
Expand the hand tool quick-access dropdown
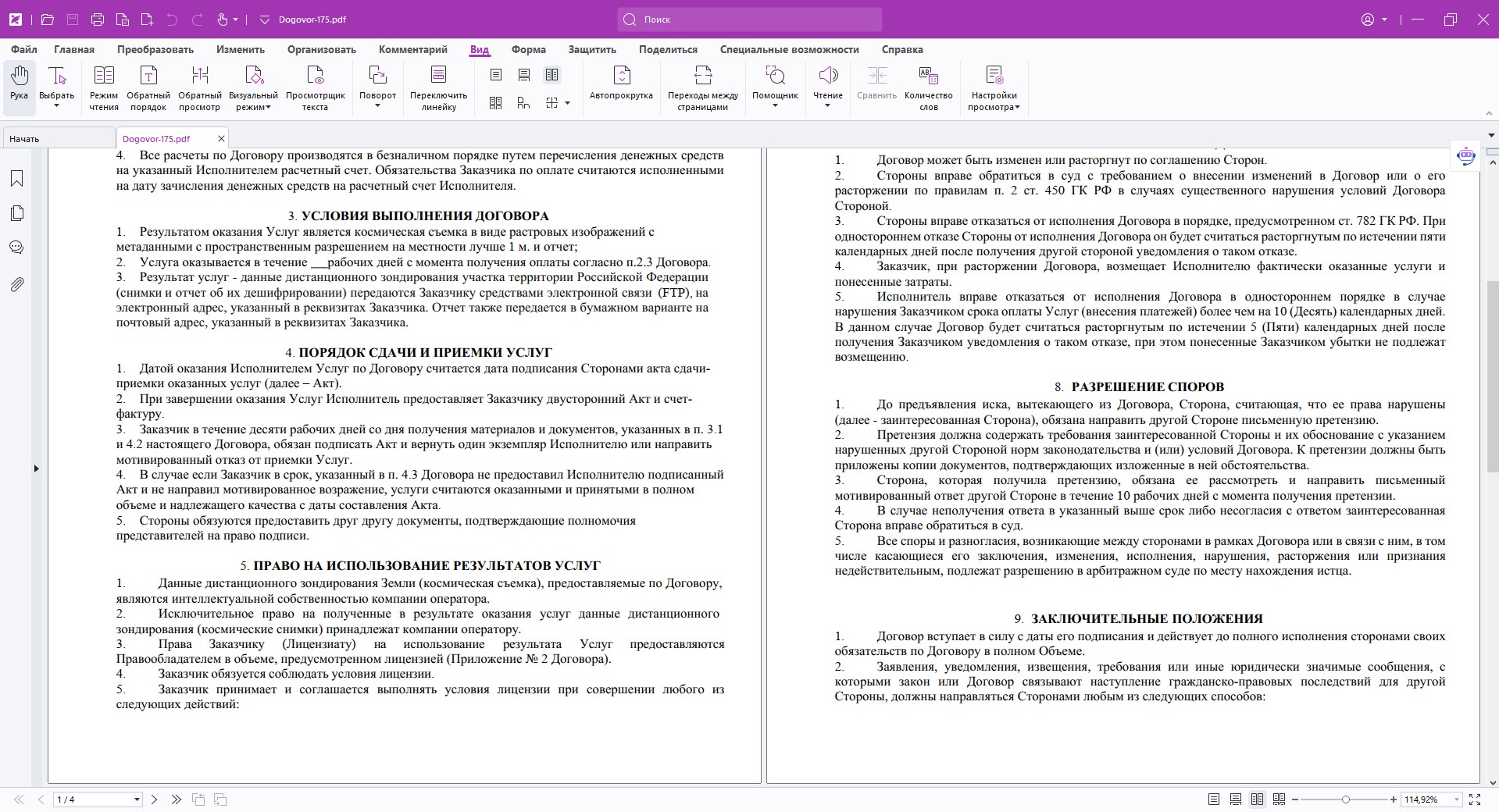236,20
